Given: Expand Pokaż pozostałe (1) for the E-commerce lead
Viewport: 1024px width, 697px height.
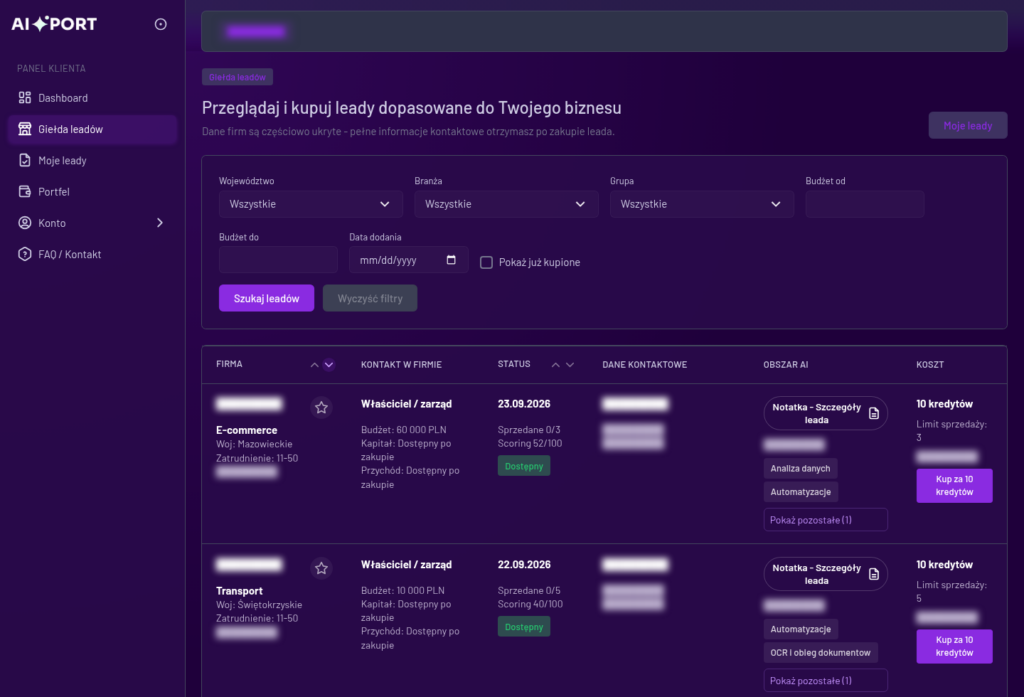Looking at the screenshot, I should 825,520.
